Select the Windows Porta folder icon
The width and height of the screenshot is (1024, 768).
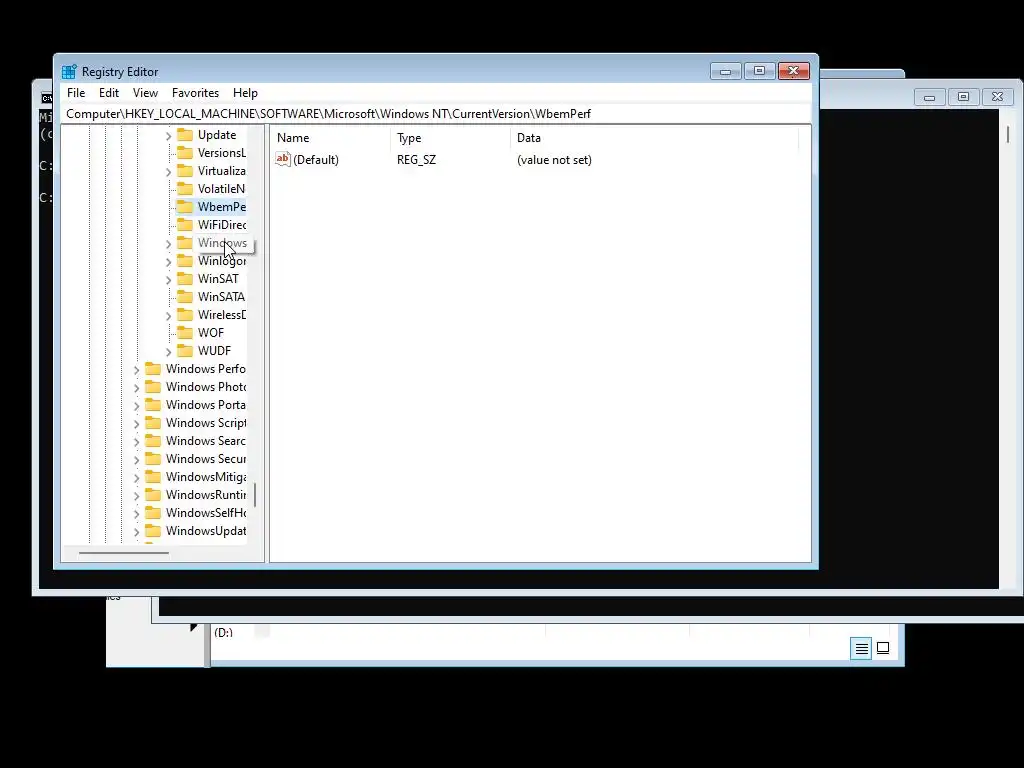pos(153,405)
